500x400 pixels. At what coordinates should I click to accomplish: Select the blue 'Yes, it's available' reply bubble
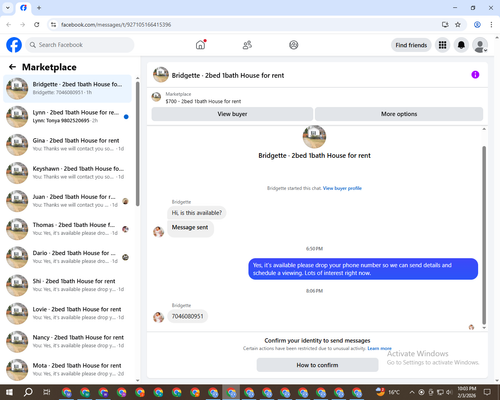click(x=363, y=269)
